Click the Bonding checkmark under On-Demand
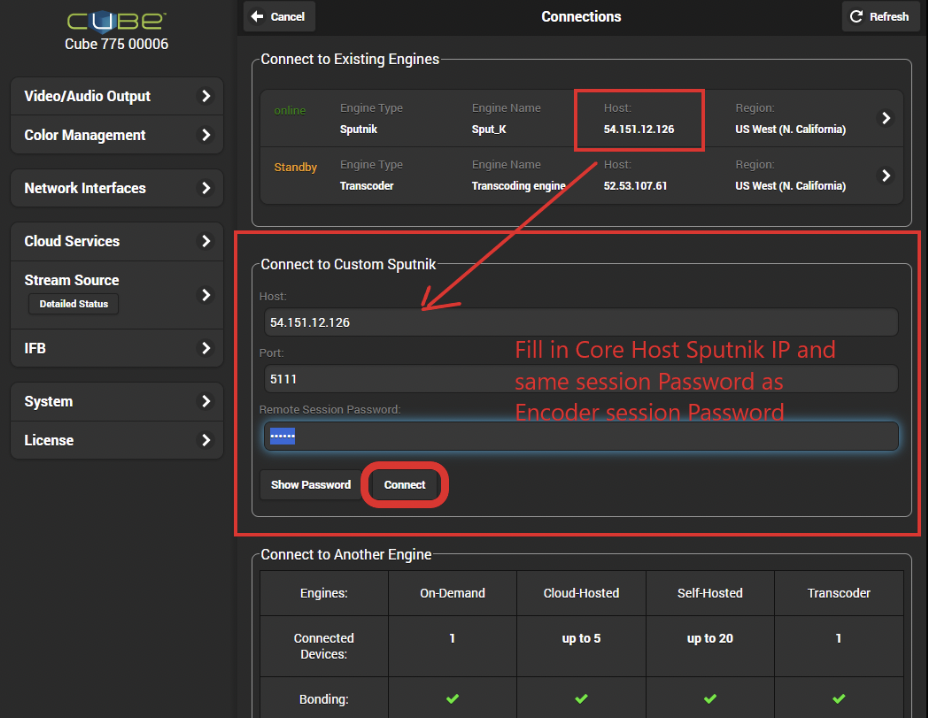 452,698
